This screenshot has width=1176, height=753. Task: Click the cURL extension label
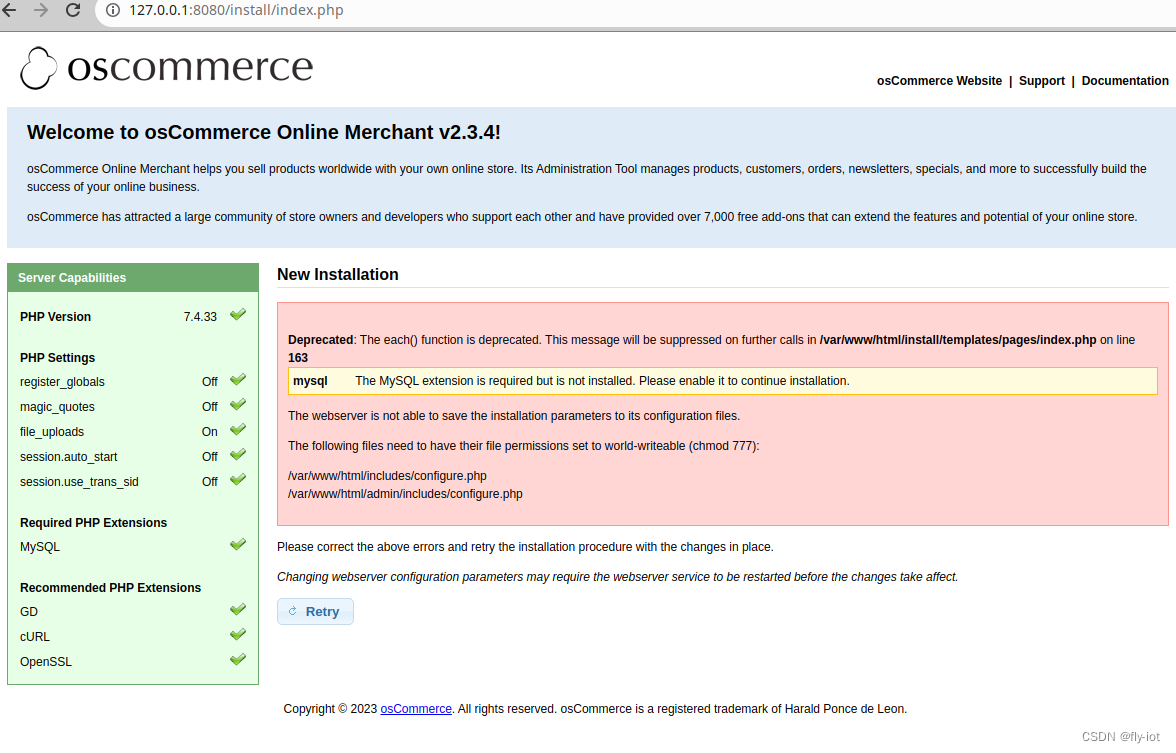point(34,637)
